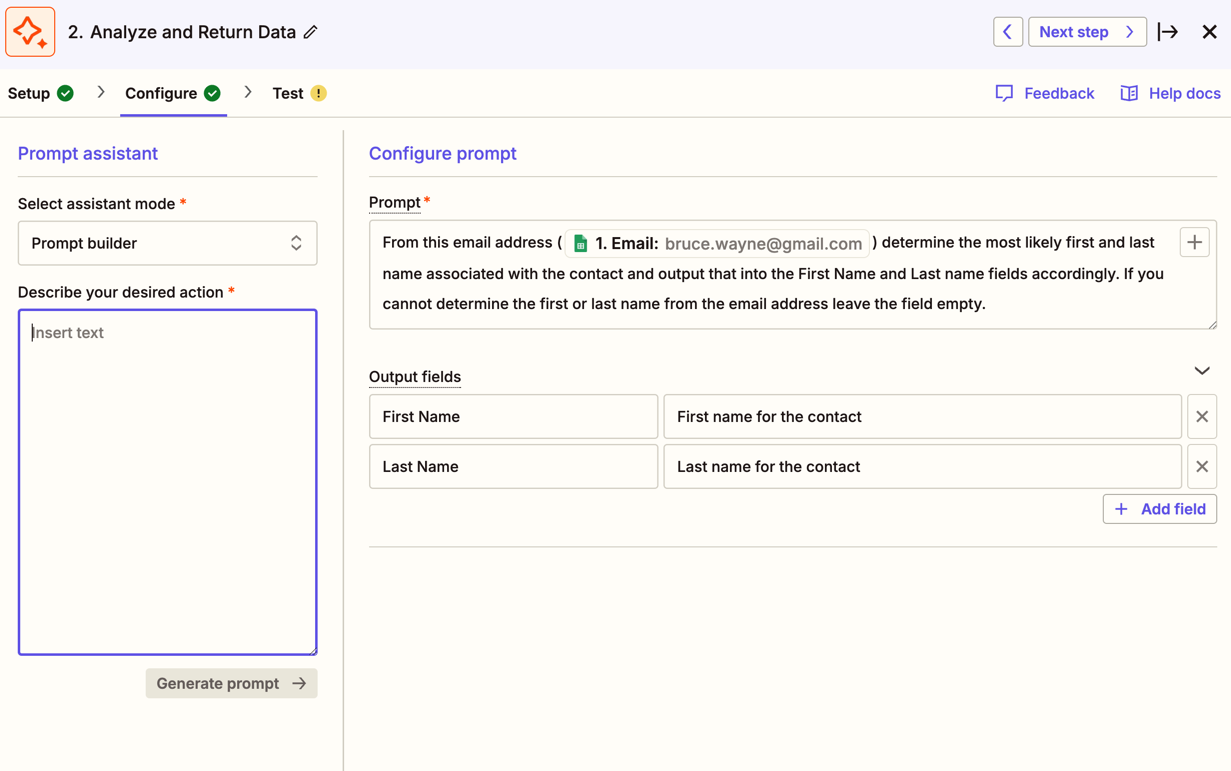Click the yellow warning icon beside Test
The image size is (1231, 771).
[x=318, y=93]
